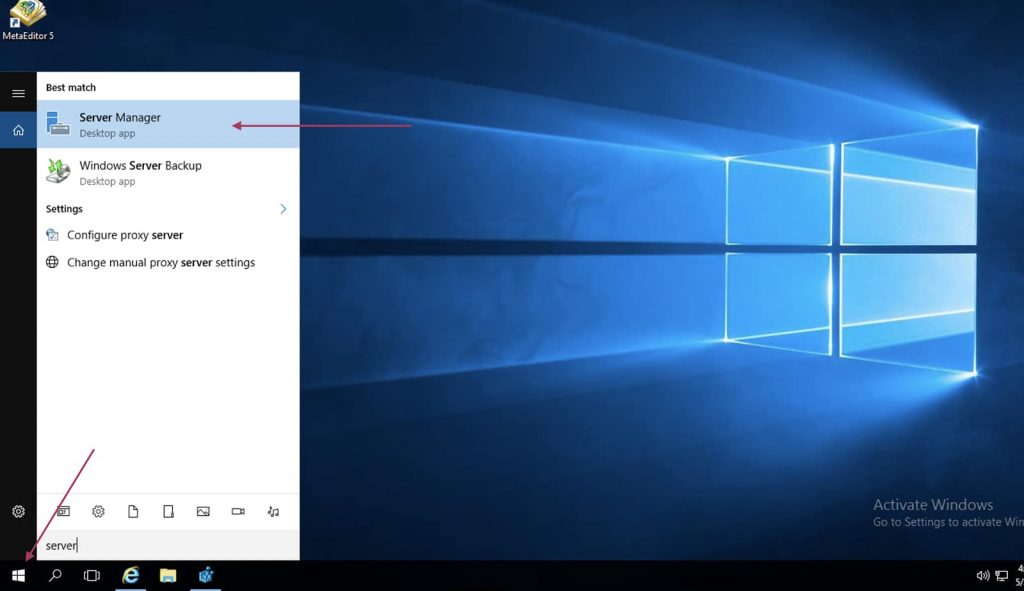Open Server Manager from Best match
Screen dimensions: 1024x591
[120, 124]
